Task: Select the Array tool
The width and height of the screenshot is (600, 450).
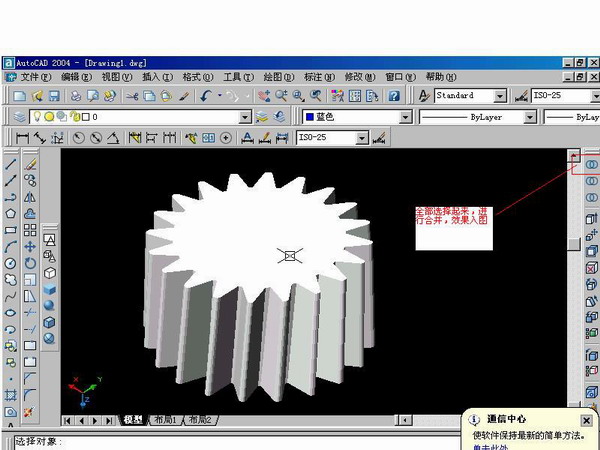Action: [x=30, y=230]
